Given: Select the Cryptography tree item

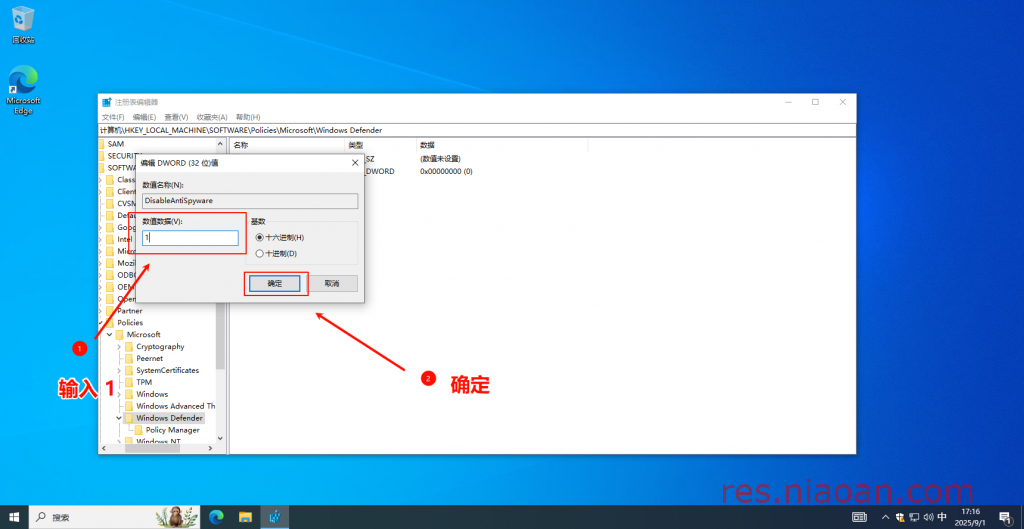Looking at the screenshot, I should click(160, 347).
